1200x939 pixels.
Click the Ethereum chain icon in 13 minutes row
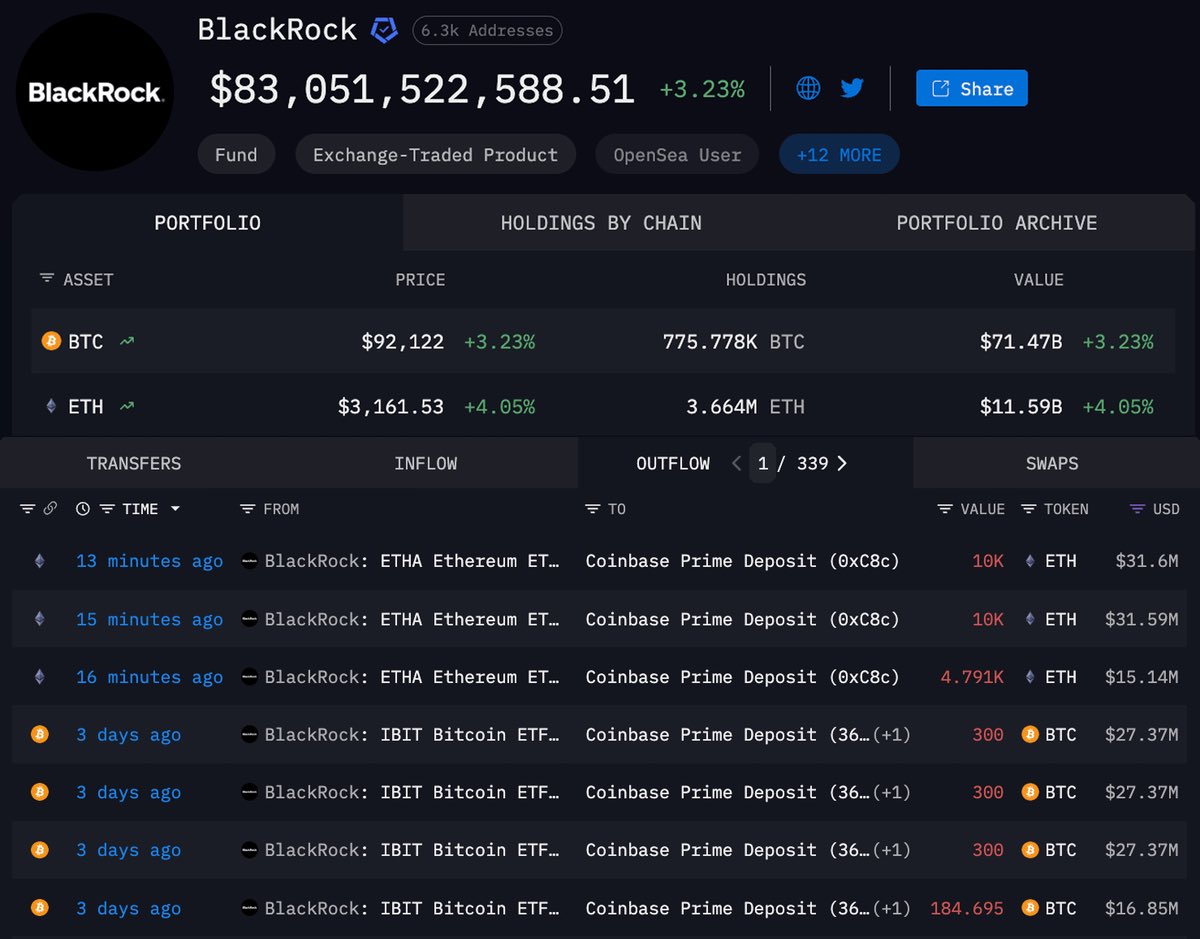[x=40, y=561]
